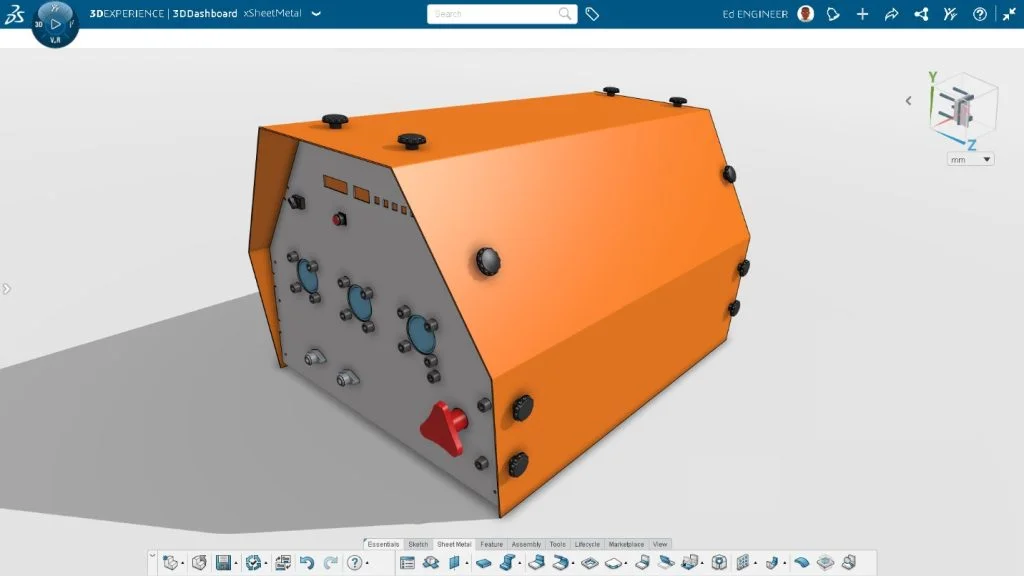Open the mm units dropdown
The width and height of the screenshot is (1024, 576).
tap(968, 158)
